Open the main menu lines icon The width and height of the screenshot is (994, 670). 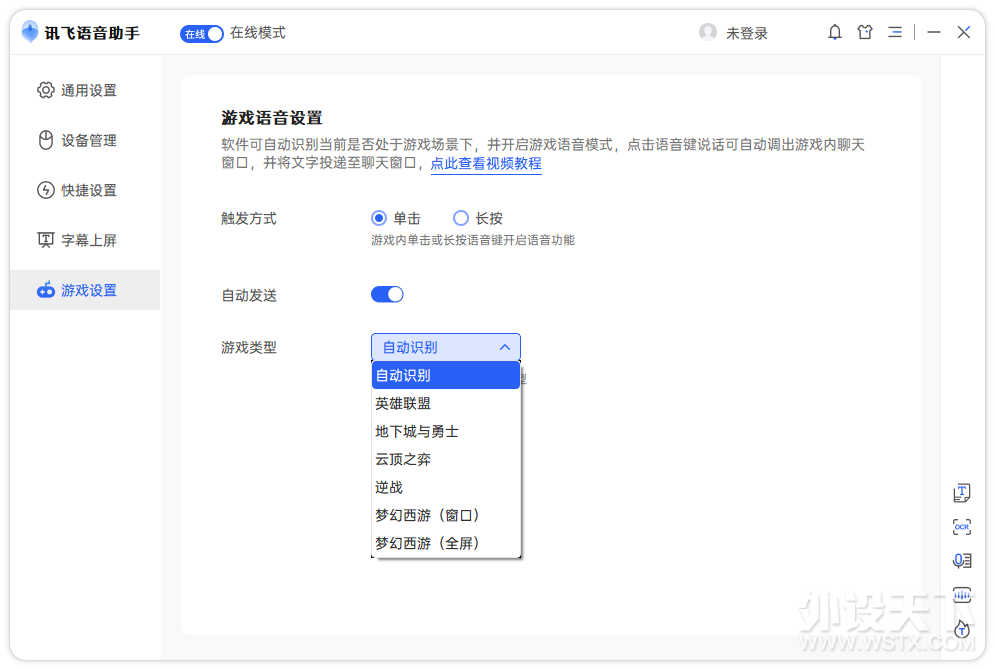click(894, 32)
